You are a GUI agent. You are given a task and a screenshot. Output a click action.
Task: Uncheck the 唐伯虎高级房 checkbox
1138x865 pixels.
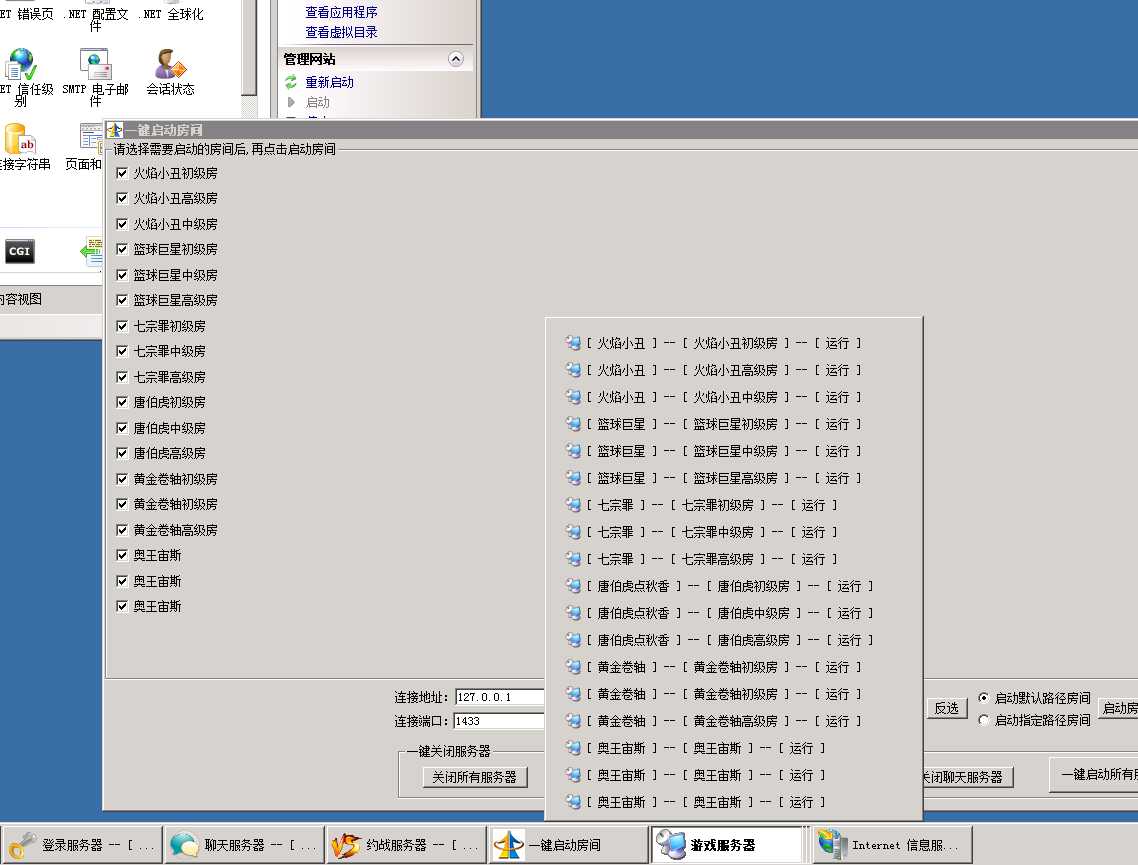122,453
